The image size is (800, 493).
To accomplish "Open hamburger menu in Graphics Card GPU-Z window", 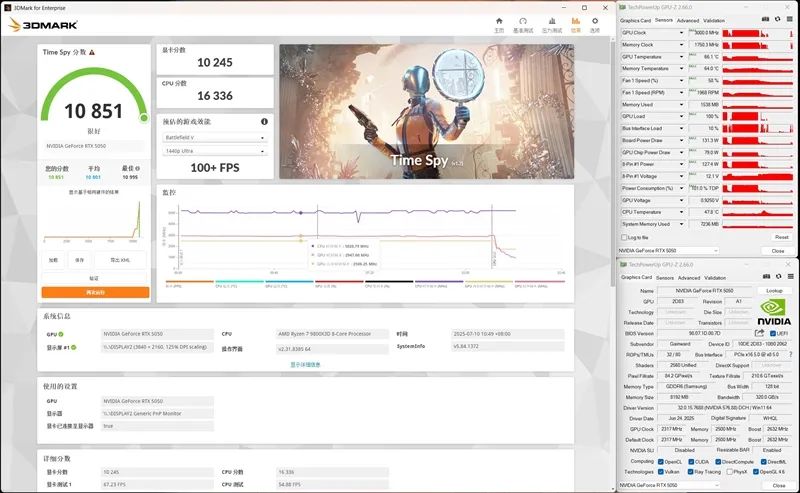I will 791,276.
